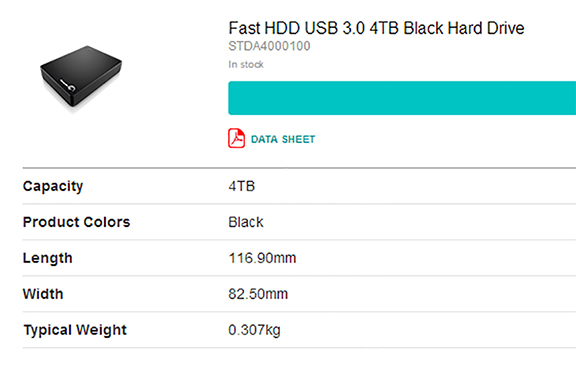
Task: Click the drive logo on product photo
Action: pyautogui.click(x=68, y=84)
